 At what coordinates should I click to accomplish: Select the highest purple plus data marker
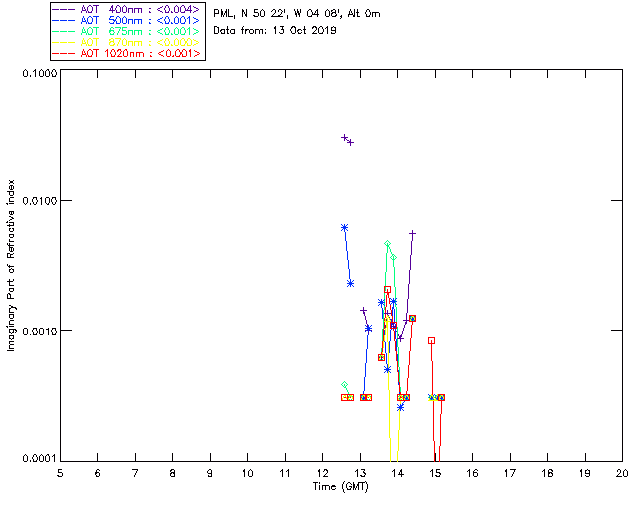tap(344, 138)
